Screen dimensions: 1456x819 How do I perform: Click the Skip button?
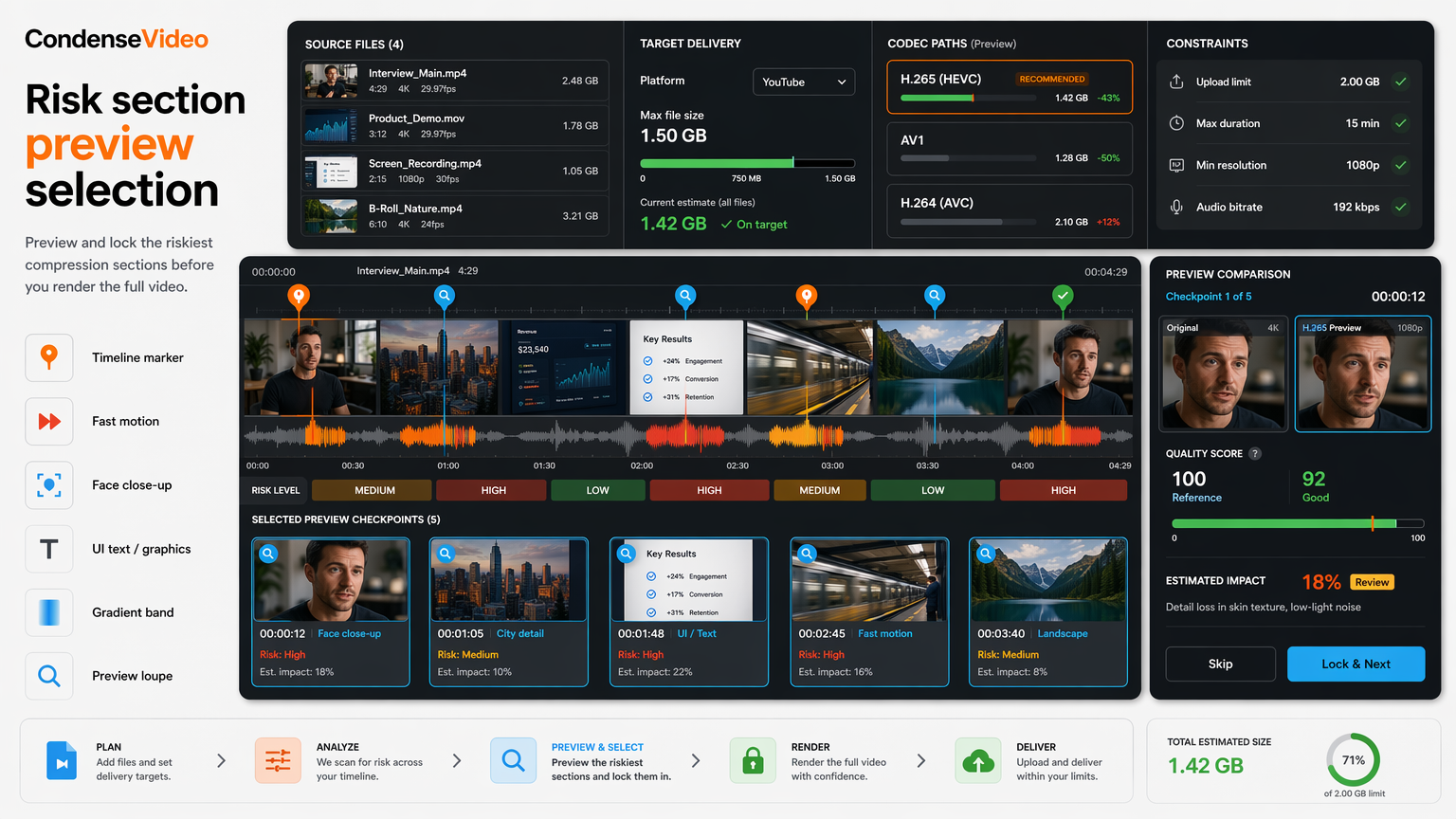pos(1220,664)
